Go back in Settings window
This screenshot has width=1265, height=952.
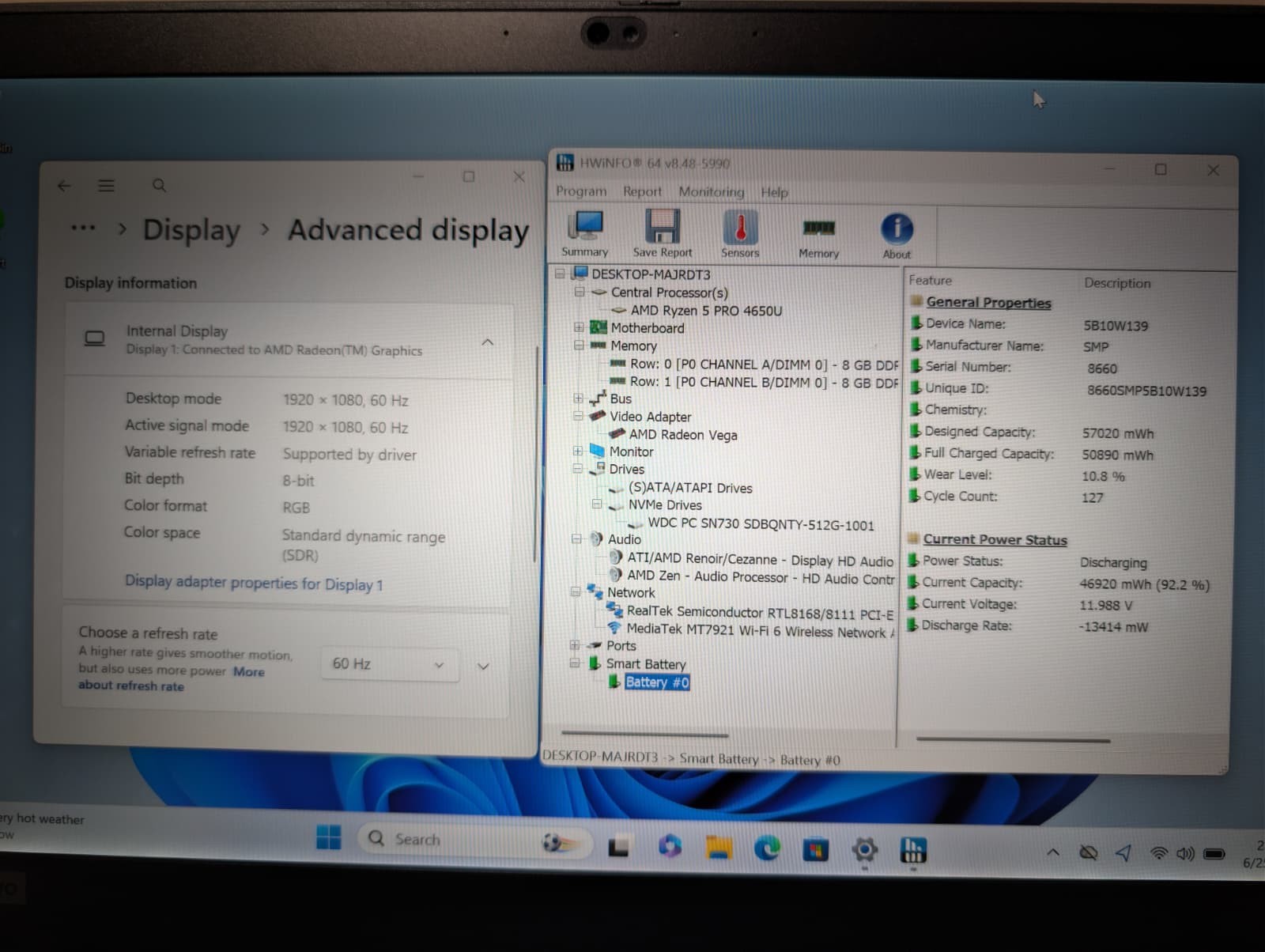[x=65, y=185]
